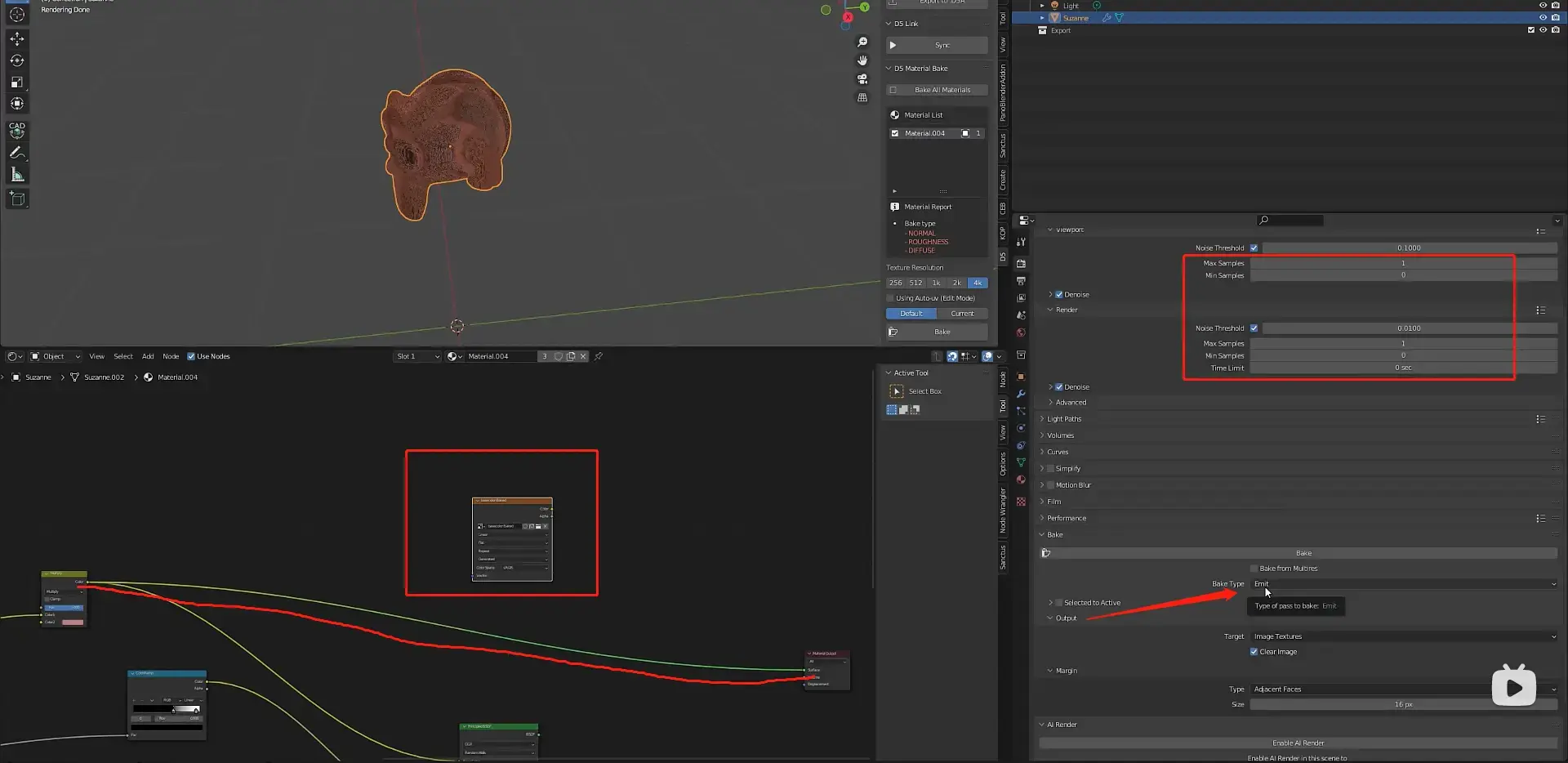Expand the Performance panel
Image resolution: width=1568 pixels, height=763 pixels.
coord(1067,518)
